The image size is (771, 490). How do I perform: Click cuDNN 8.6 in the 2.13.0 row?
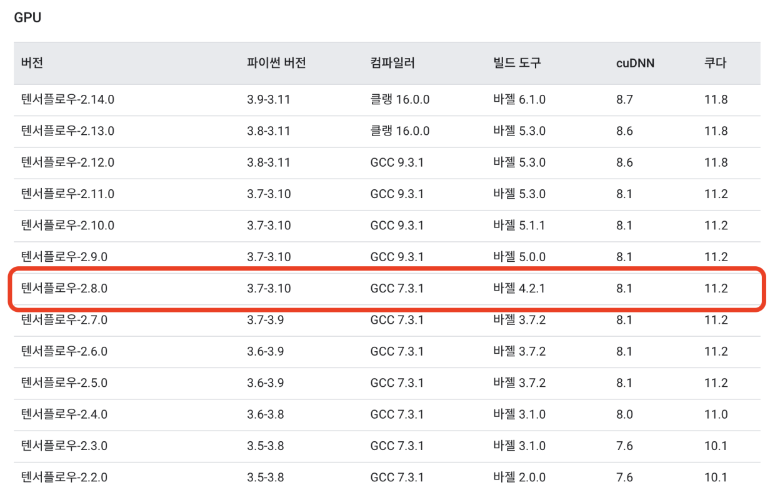pos(624,131)
